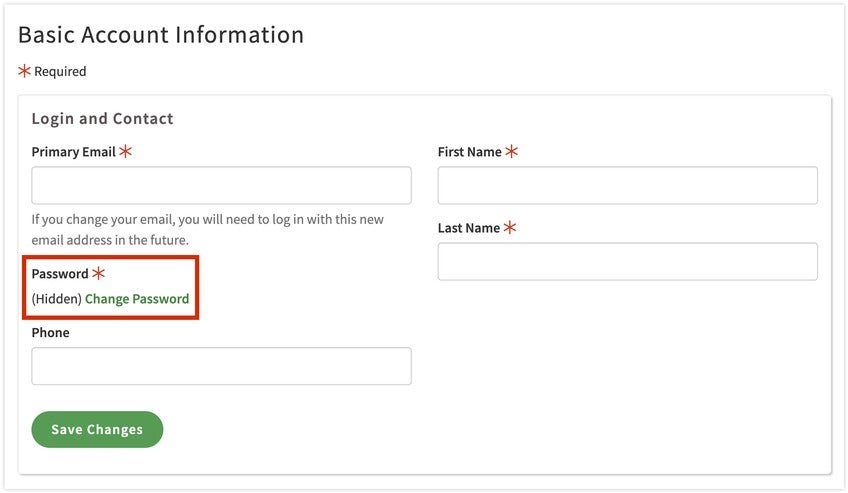Screen dimensions: 848x493
Task: Click the required asterisk next to First Name
Action: tap(511, 152)
